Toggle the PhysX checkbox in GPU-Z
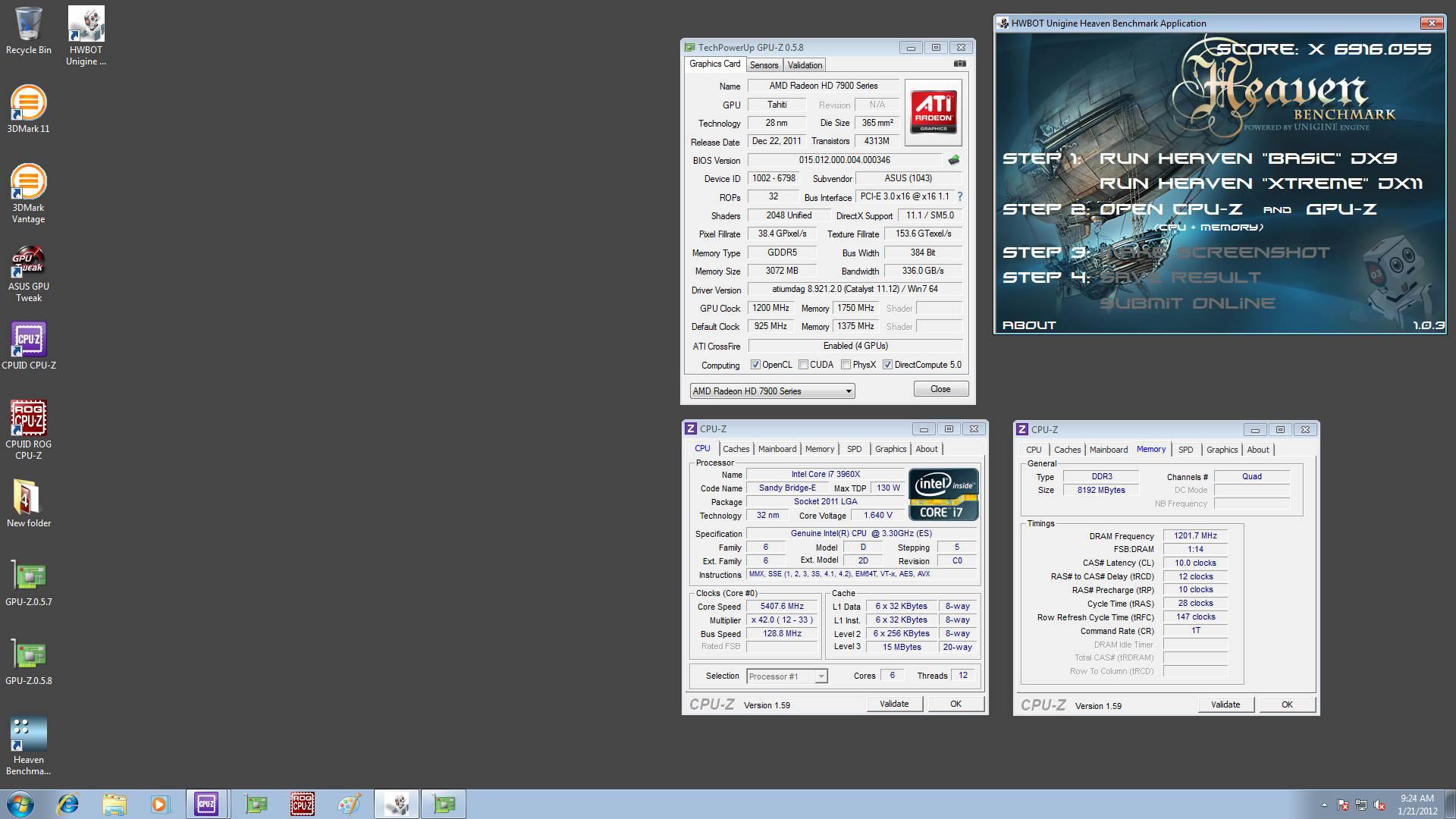The width and height of the screenshot is (1456, 819). [846, 365]
